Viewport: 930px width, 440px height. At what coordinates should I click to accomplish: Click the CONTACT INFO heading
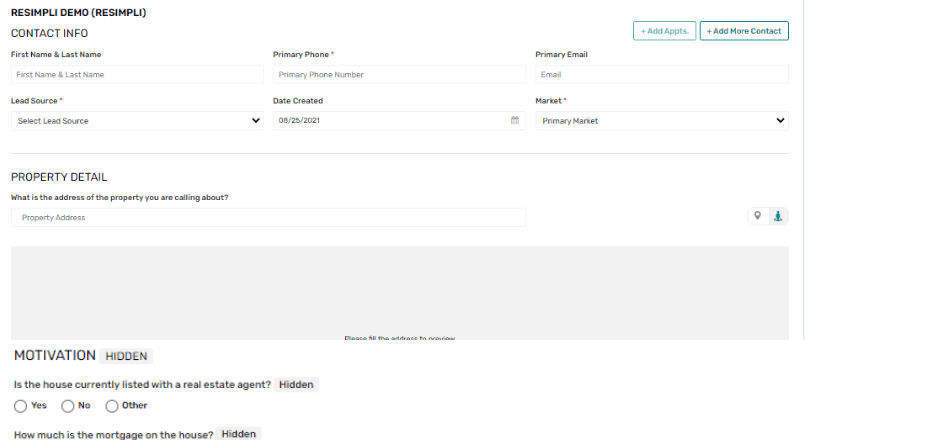(49, 33)
